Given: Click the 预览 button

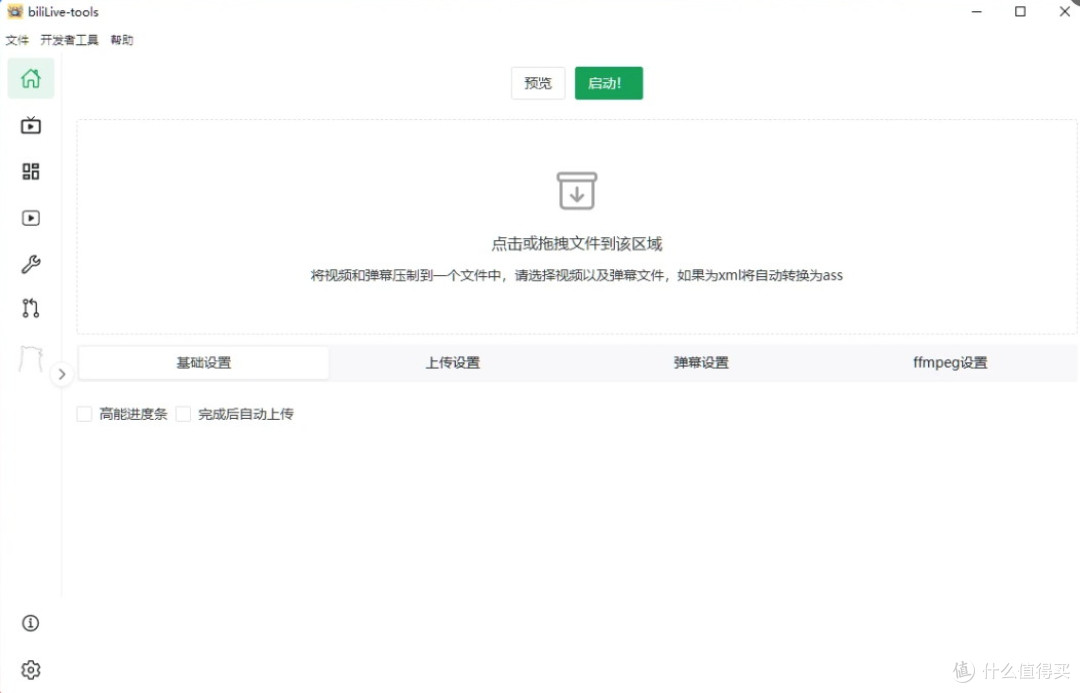Looking at the screenshot, I should (x=538, y=83).
